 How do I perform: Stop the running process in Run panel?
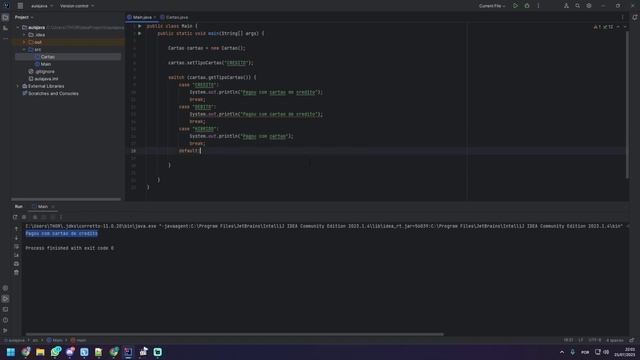tap(24, 217)
